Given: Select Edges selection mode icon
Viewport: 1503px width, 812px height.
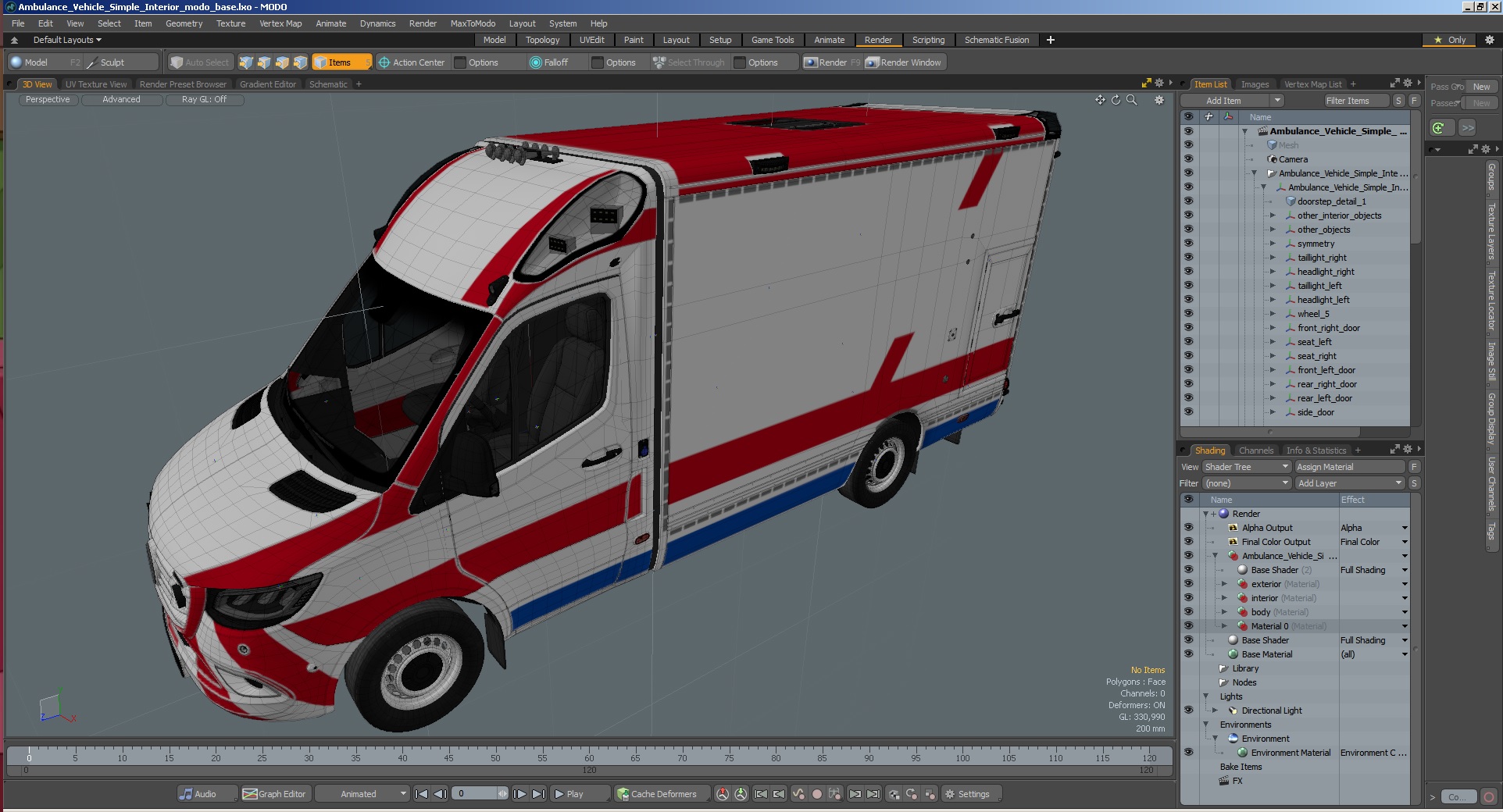Looking at the screenshot, I should pos(264,62).
